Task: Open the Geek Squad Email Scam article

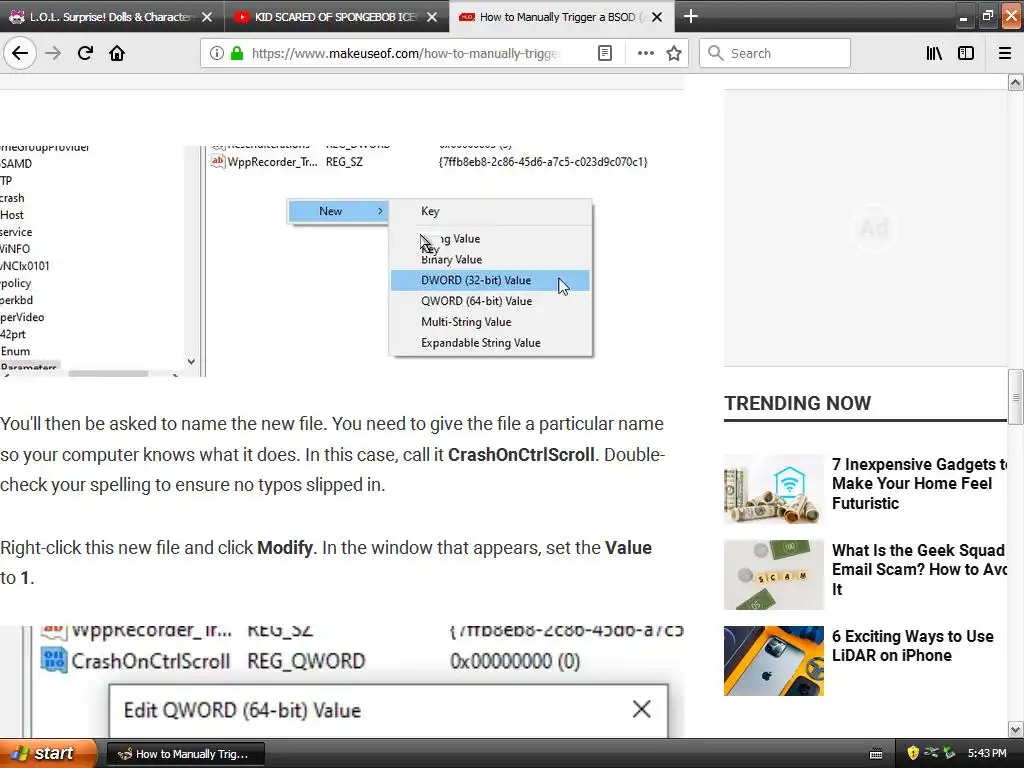Action: [x=920, y=569]
